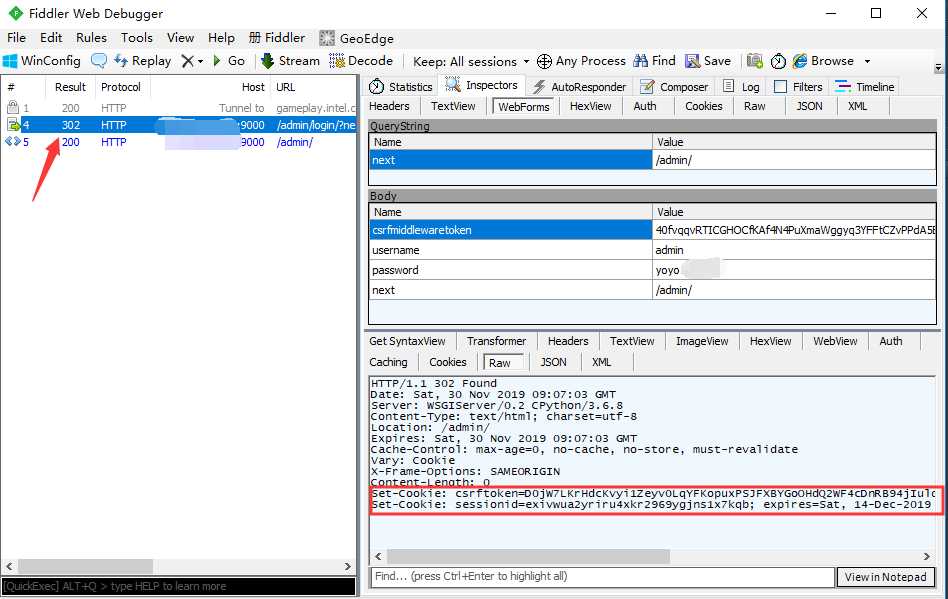Open Find sessions with binoculars icon

coord(641,61)
